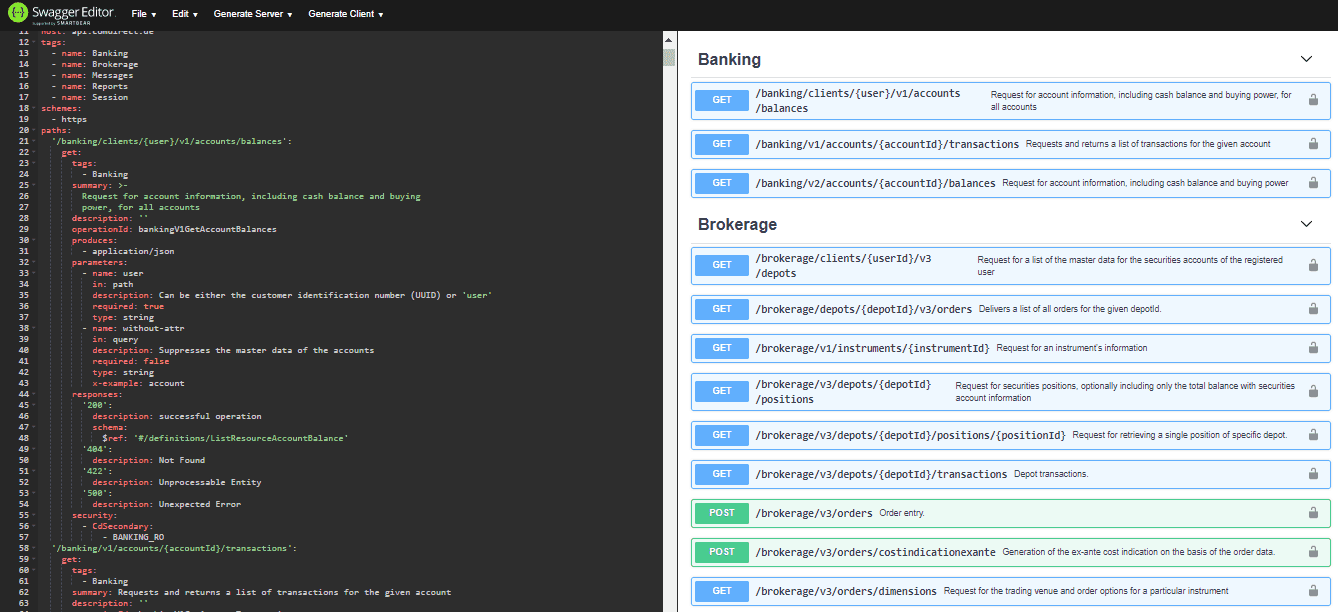Click the GET badge for /brokerage/v1/instruments/{instrumentId}
1338x612 pixels.
click(722, 348)
